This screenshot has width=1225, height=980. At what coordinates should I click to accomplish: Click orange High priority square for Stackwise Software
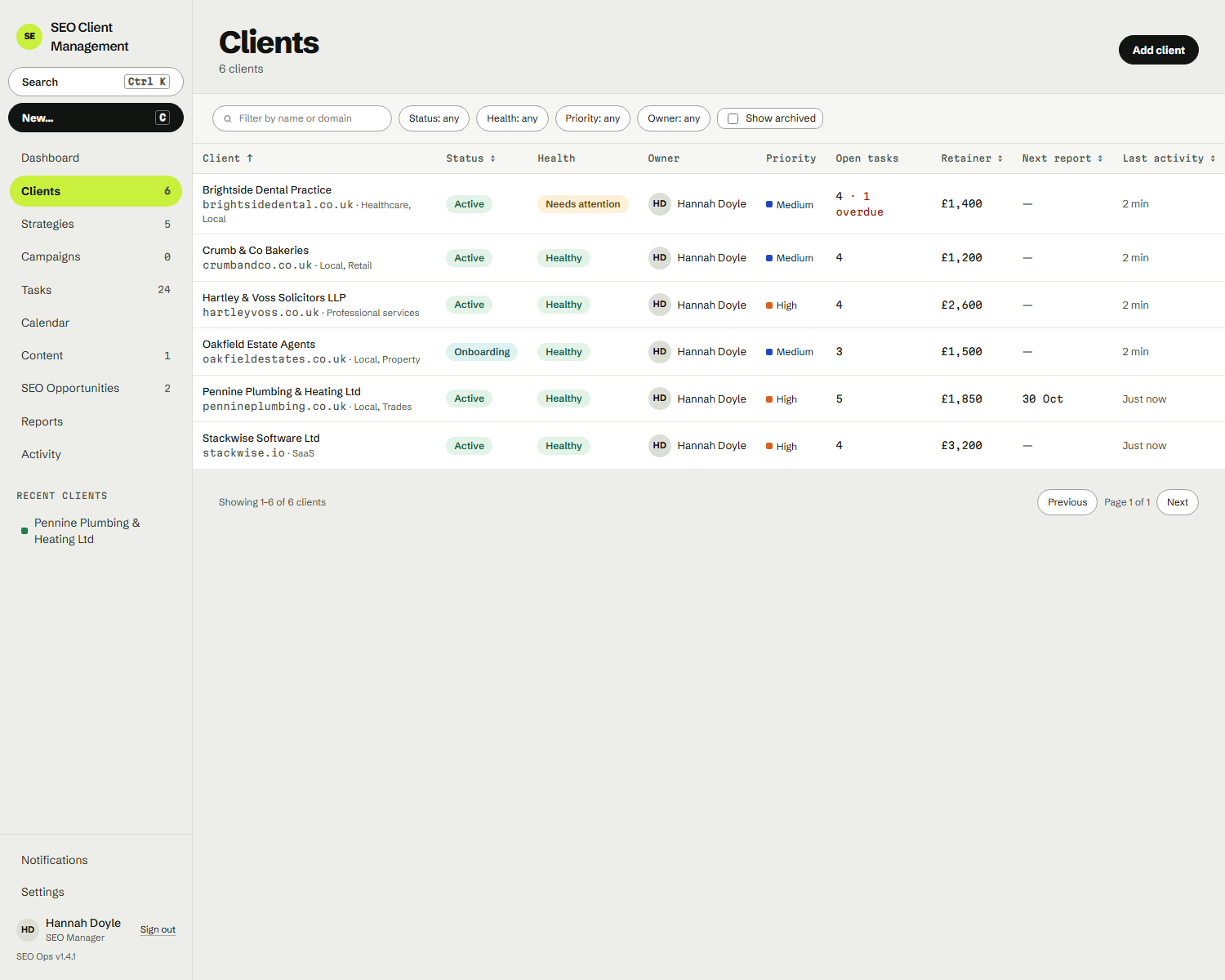coord(769,446)
